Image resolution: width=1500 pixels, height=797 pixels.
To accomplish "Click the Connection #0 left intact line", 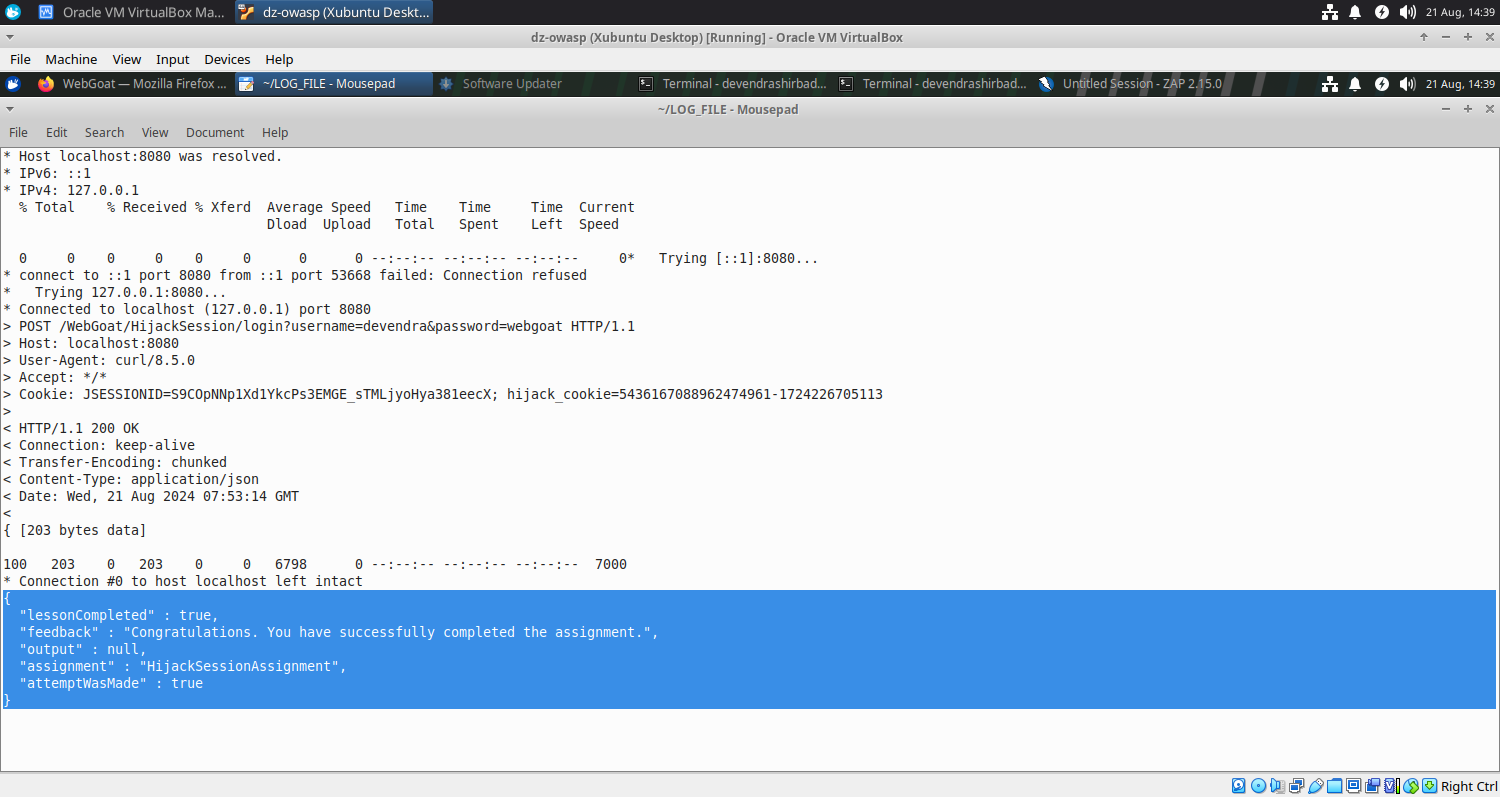I will click(183, 581).
